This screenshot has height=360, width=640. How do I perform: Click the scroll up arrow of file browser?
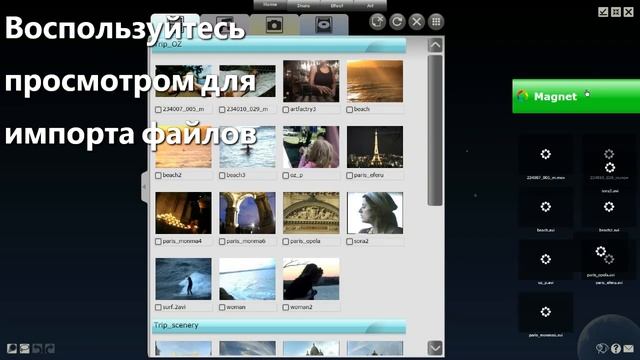pyautogui.click(x=435, y=45)
